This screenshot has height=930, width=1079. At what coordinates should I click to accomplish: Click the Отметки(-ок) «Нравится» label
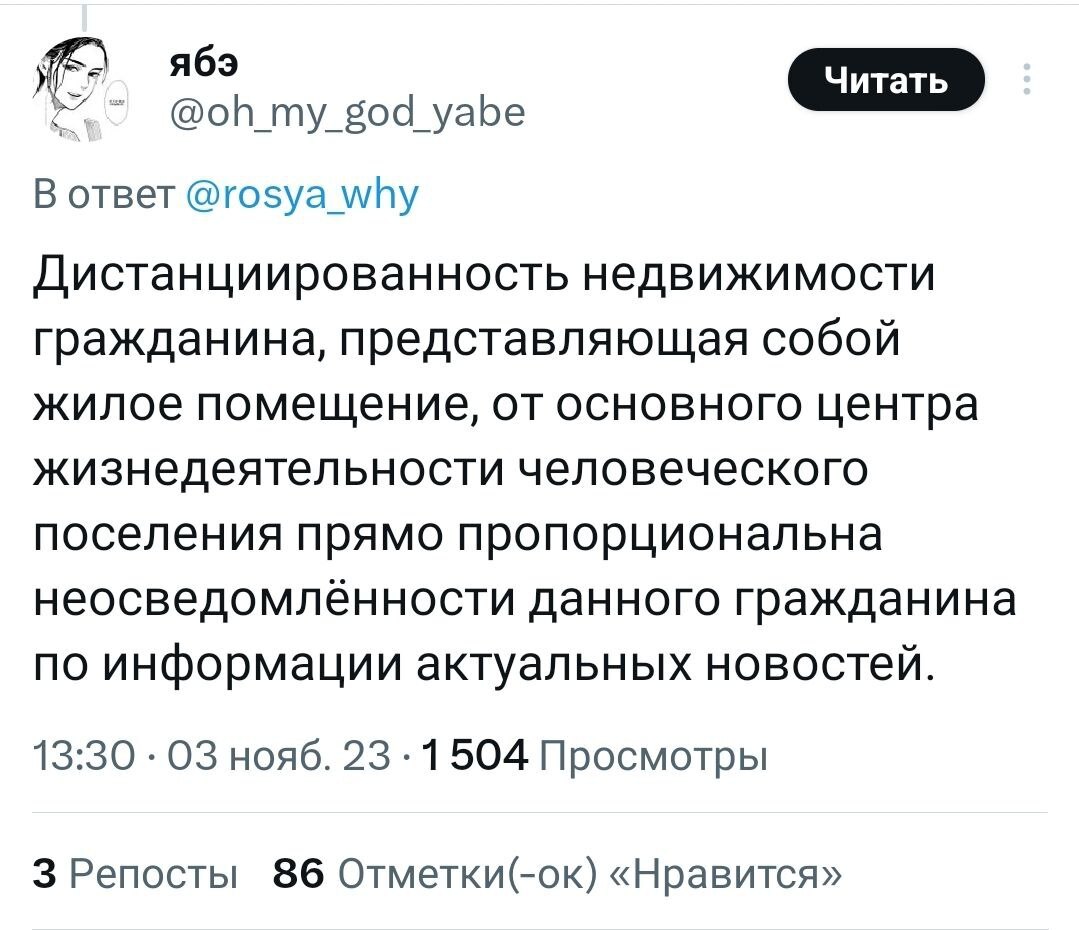pos(590,874)
